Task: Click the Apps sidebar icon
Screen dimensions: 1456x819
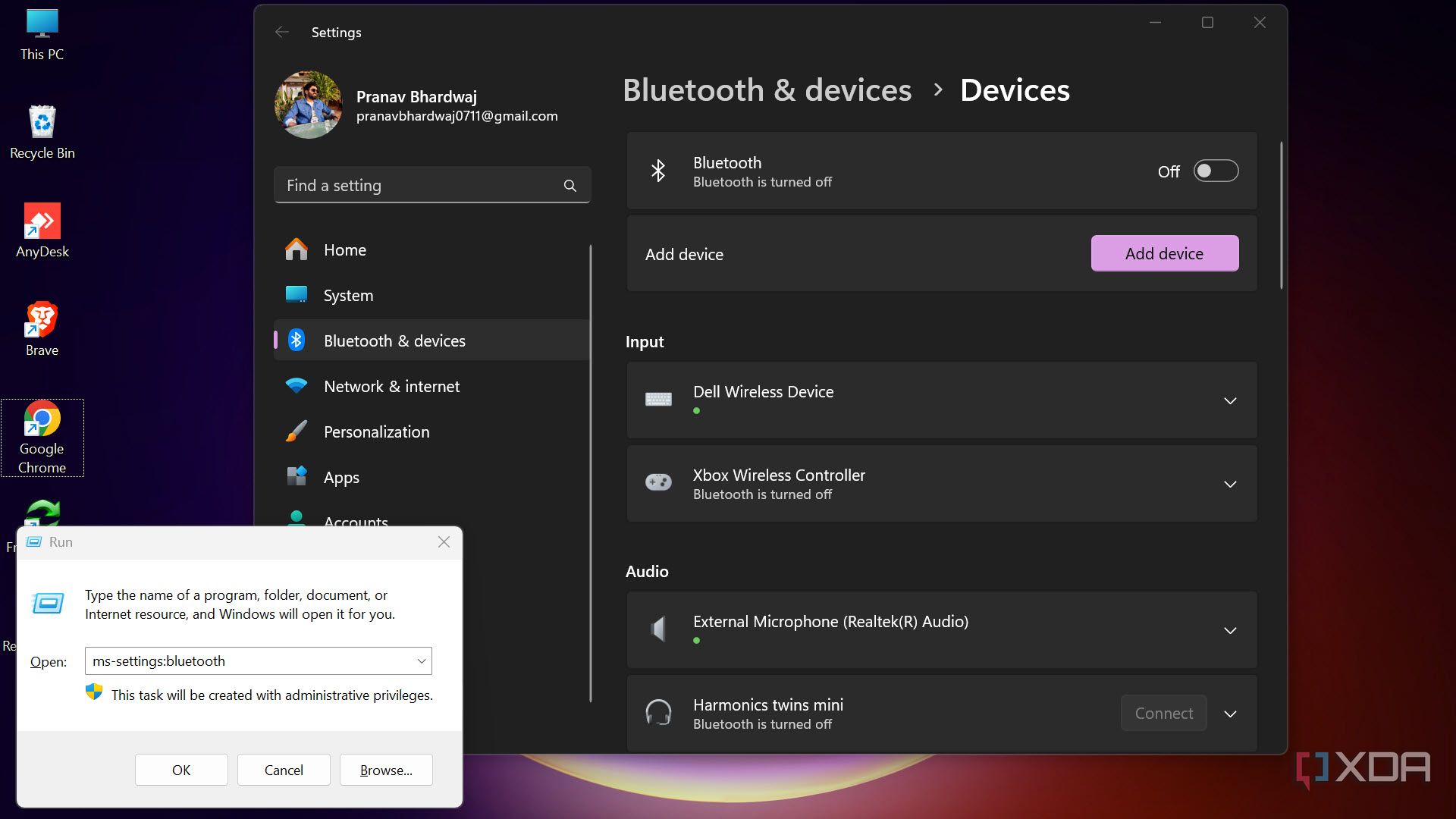Action: click(297, 477)
